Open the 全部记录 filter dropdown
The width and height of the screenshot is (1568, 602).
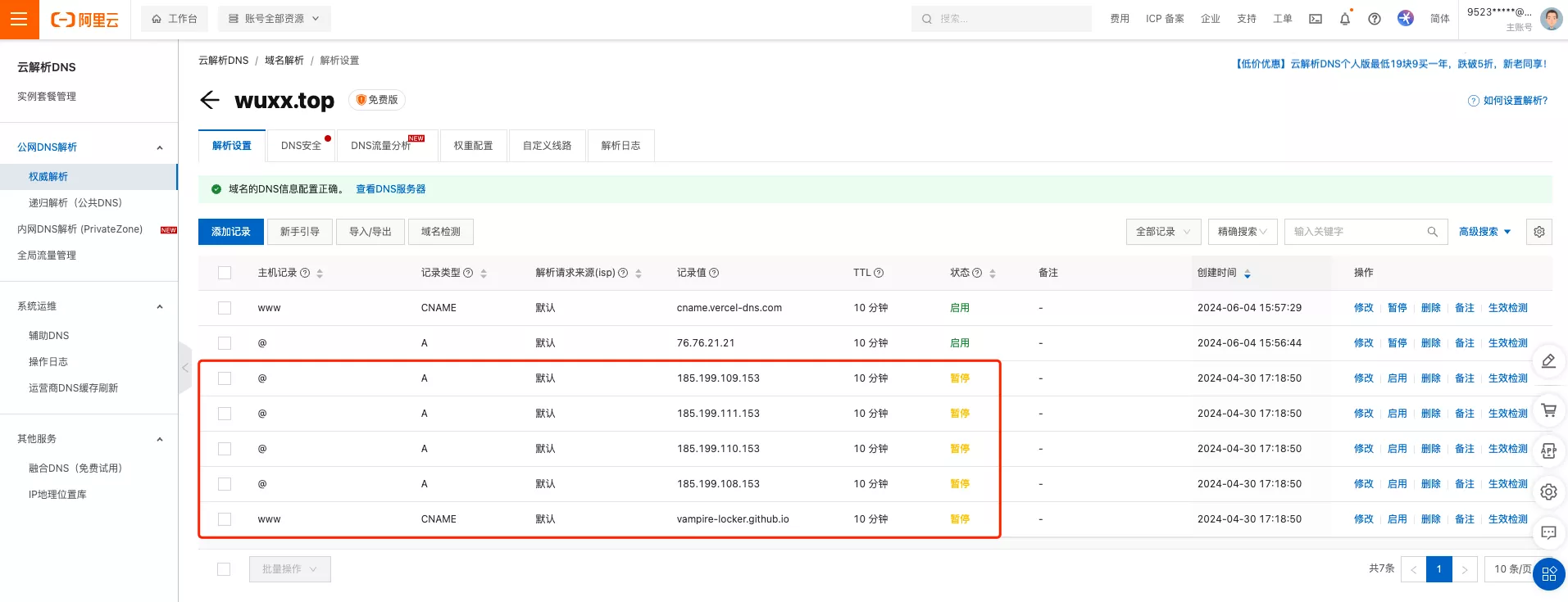pyautogui.click(x=1164, y=232)
